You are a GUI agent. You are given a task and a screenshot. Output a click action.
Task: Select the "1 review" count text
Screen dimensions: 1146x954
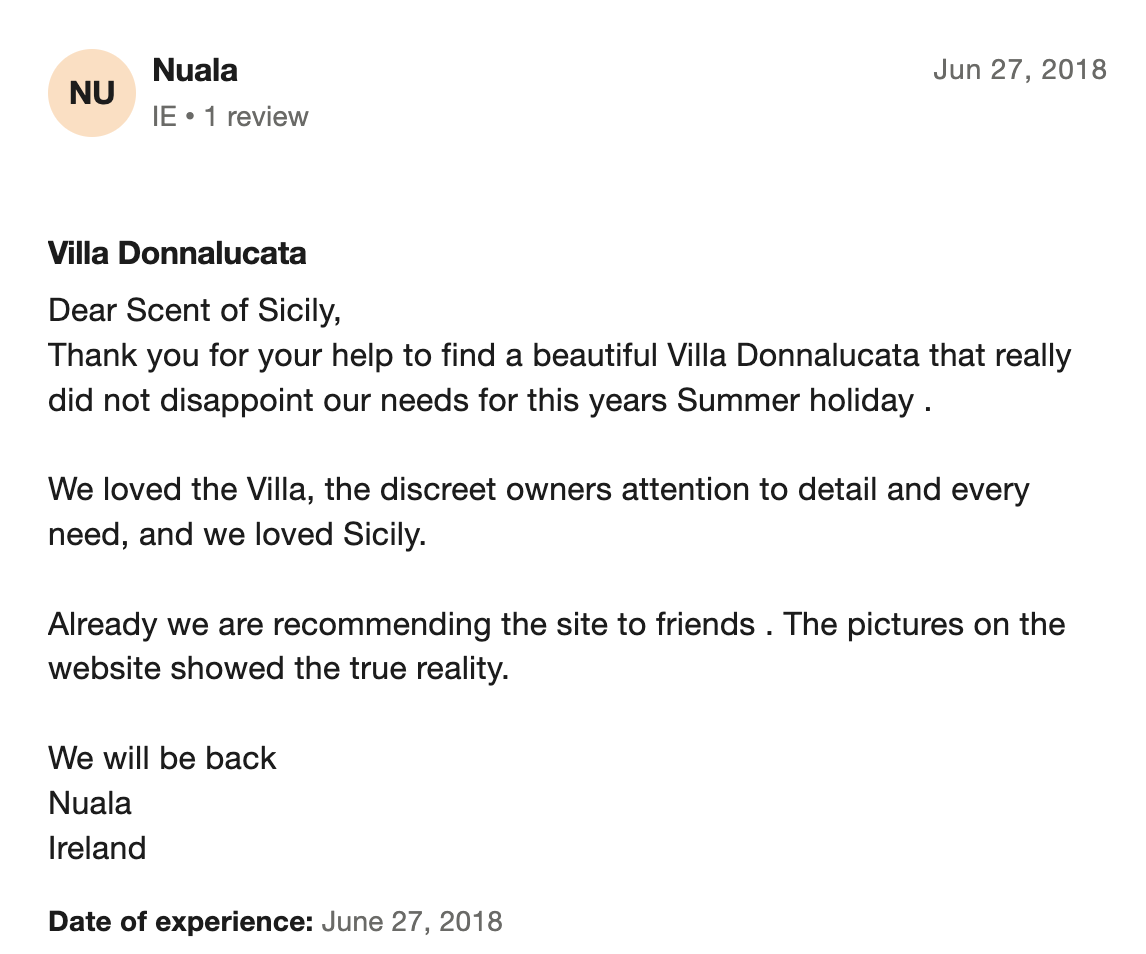coord(256,117)
